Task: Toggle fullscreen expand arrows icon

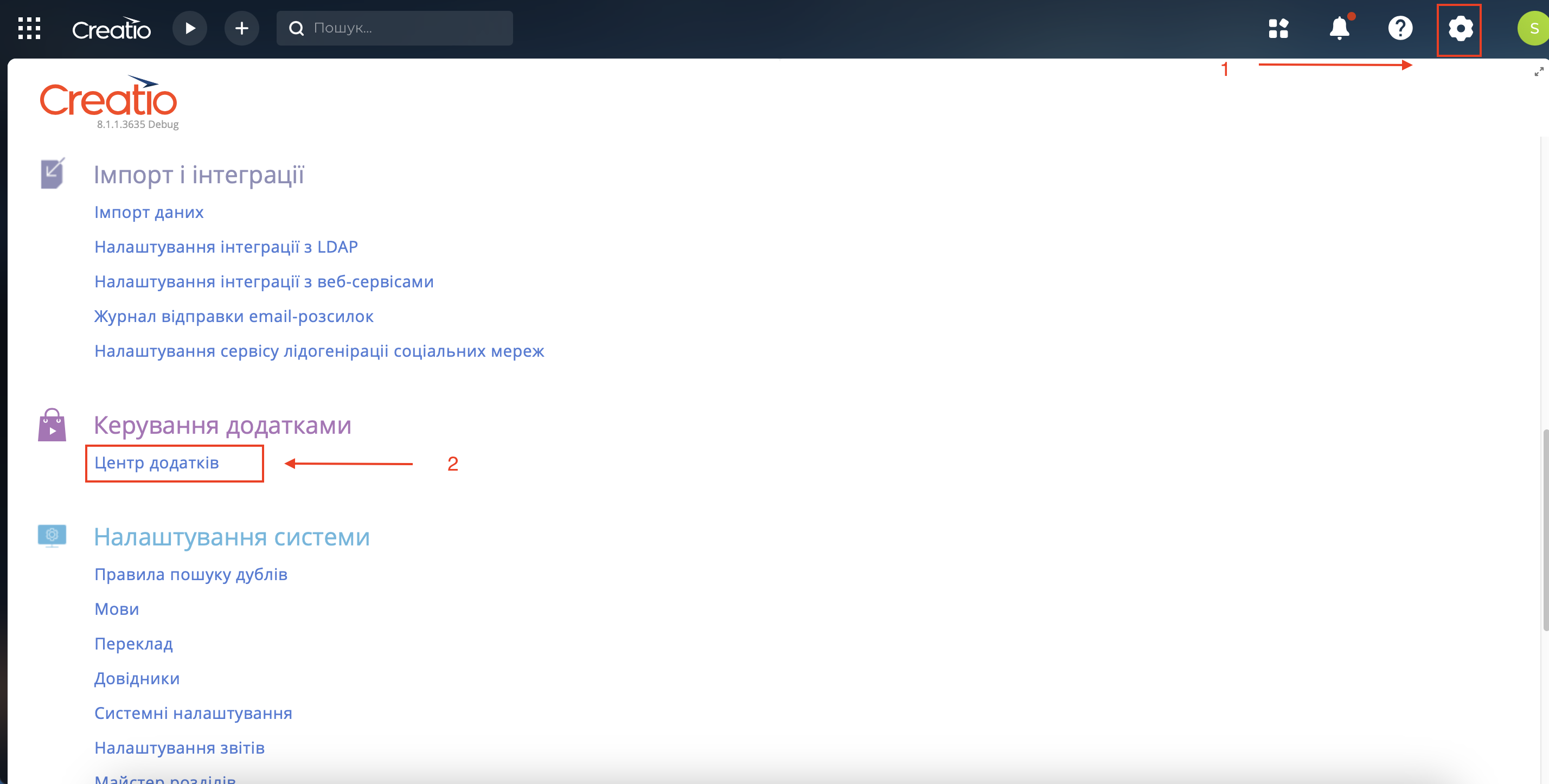Action: [1539, 72]
